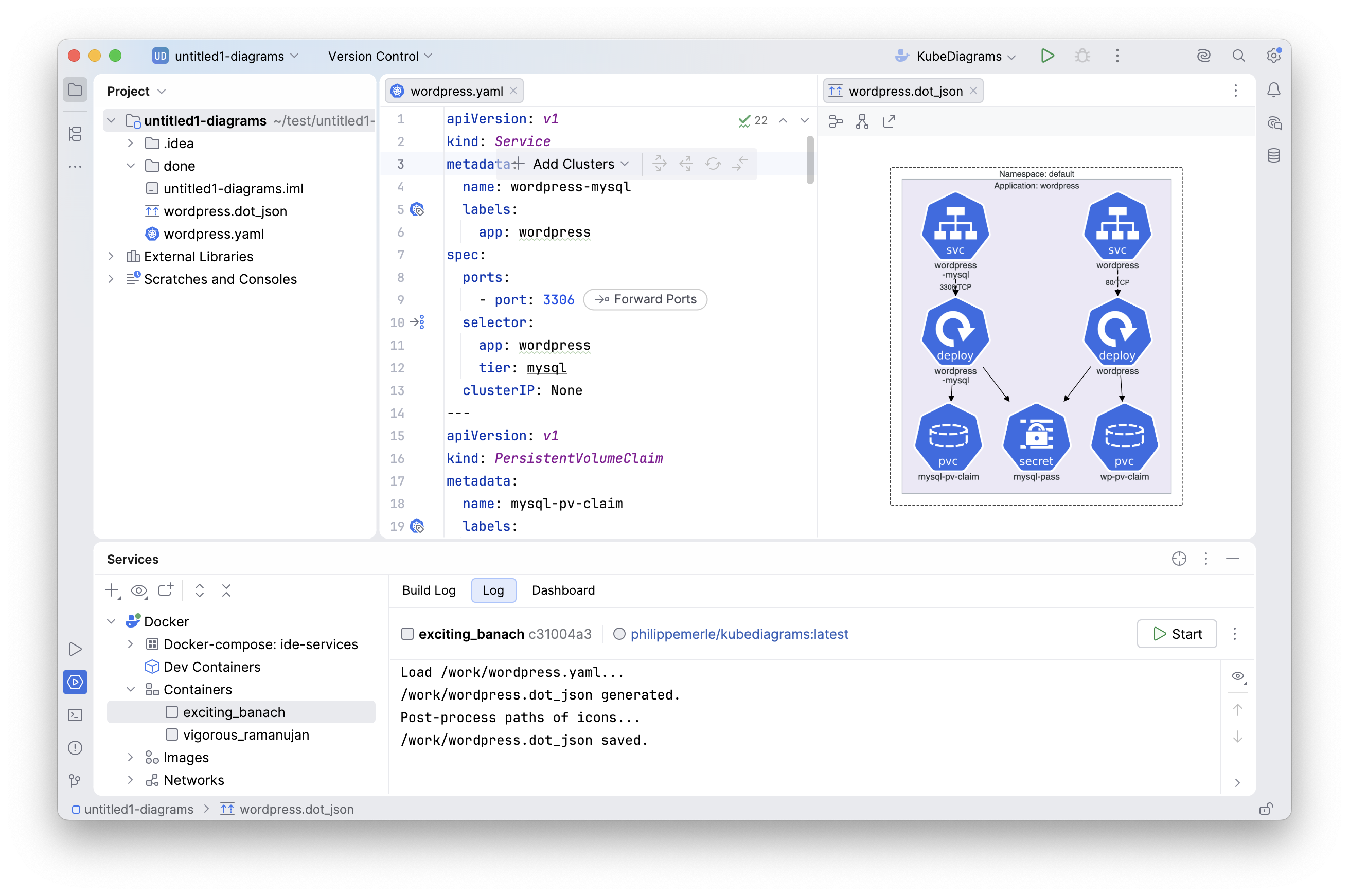Expand External Libraries node
The width and height of the screenshot is (1349, 896).
click(x=111, y=256)
